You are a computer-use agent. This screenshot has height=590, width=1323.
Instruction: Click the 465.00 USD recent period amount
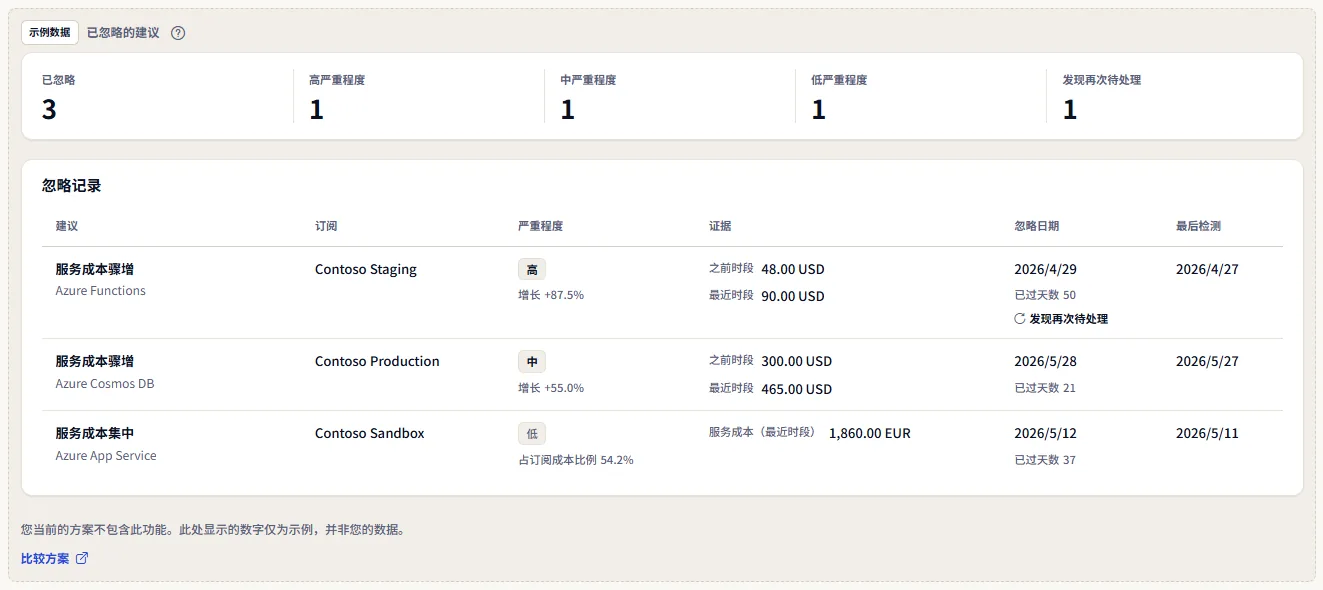point(796,389)
